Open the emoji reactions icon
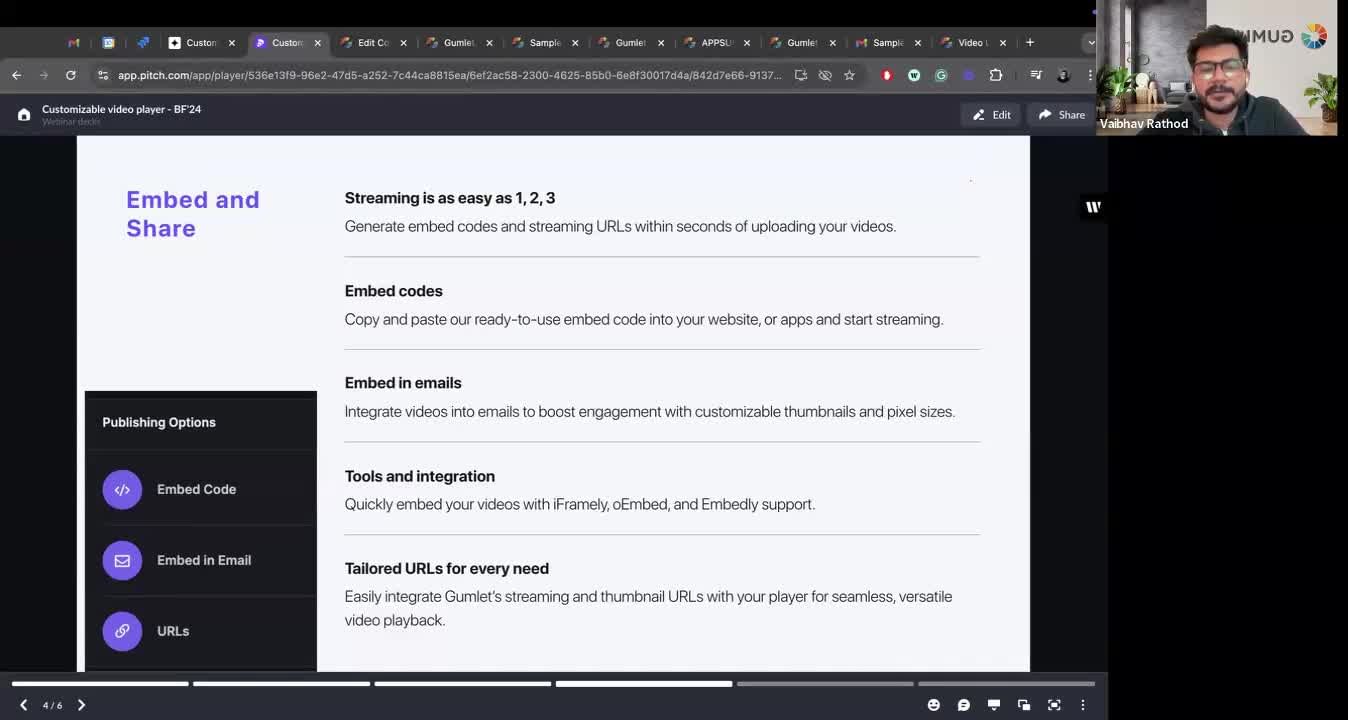The height and width of the screenshot is (720, 1348). click(x=933, y=705)
